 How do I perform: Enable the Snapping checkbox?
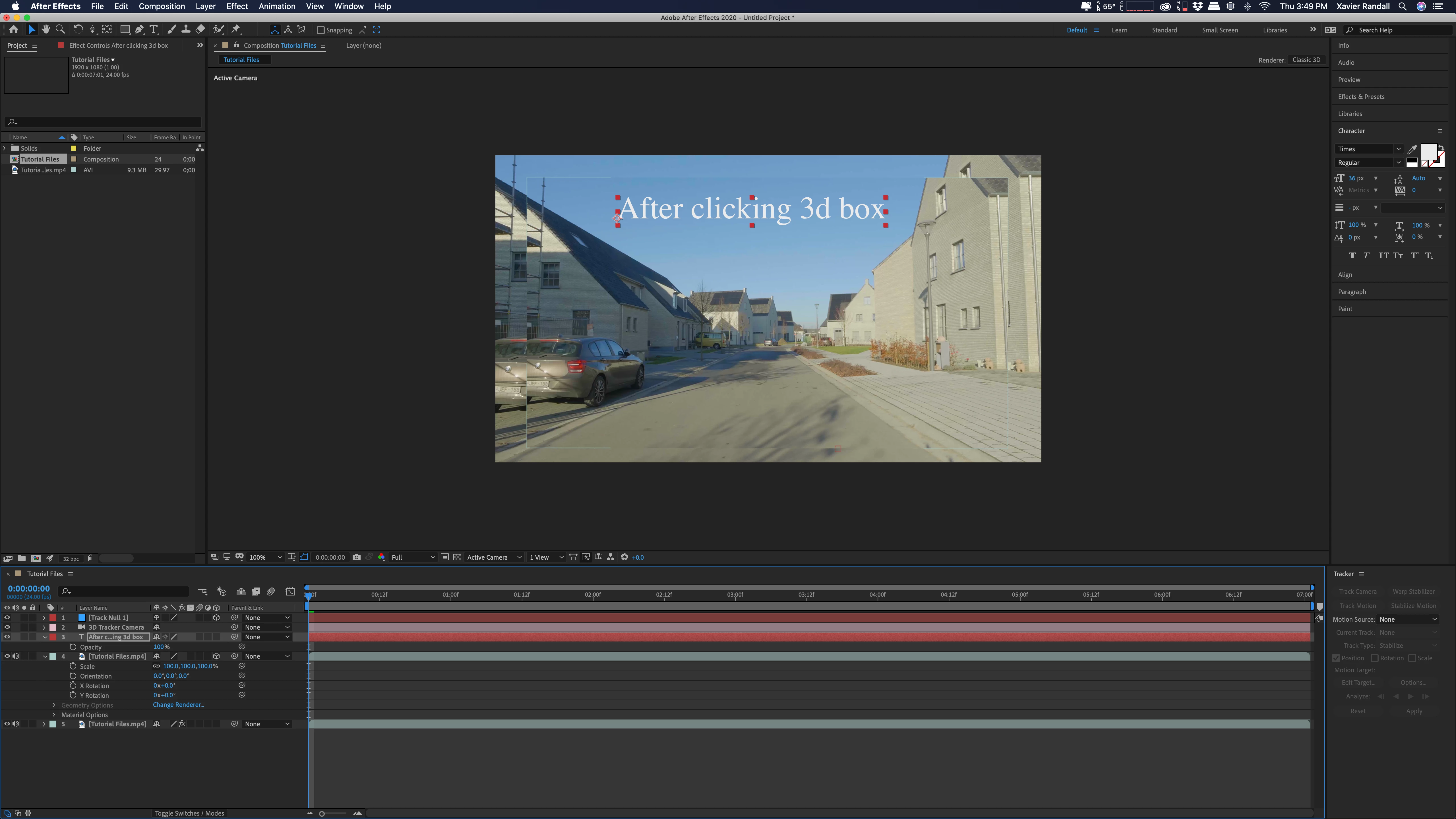pos(320,30)
